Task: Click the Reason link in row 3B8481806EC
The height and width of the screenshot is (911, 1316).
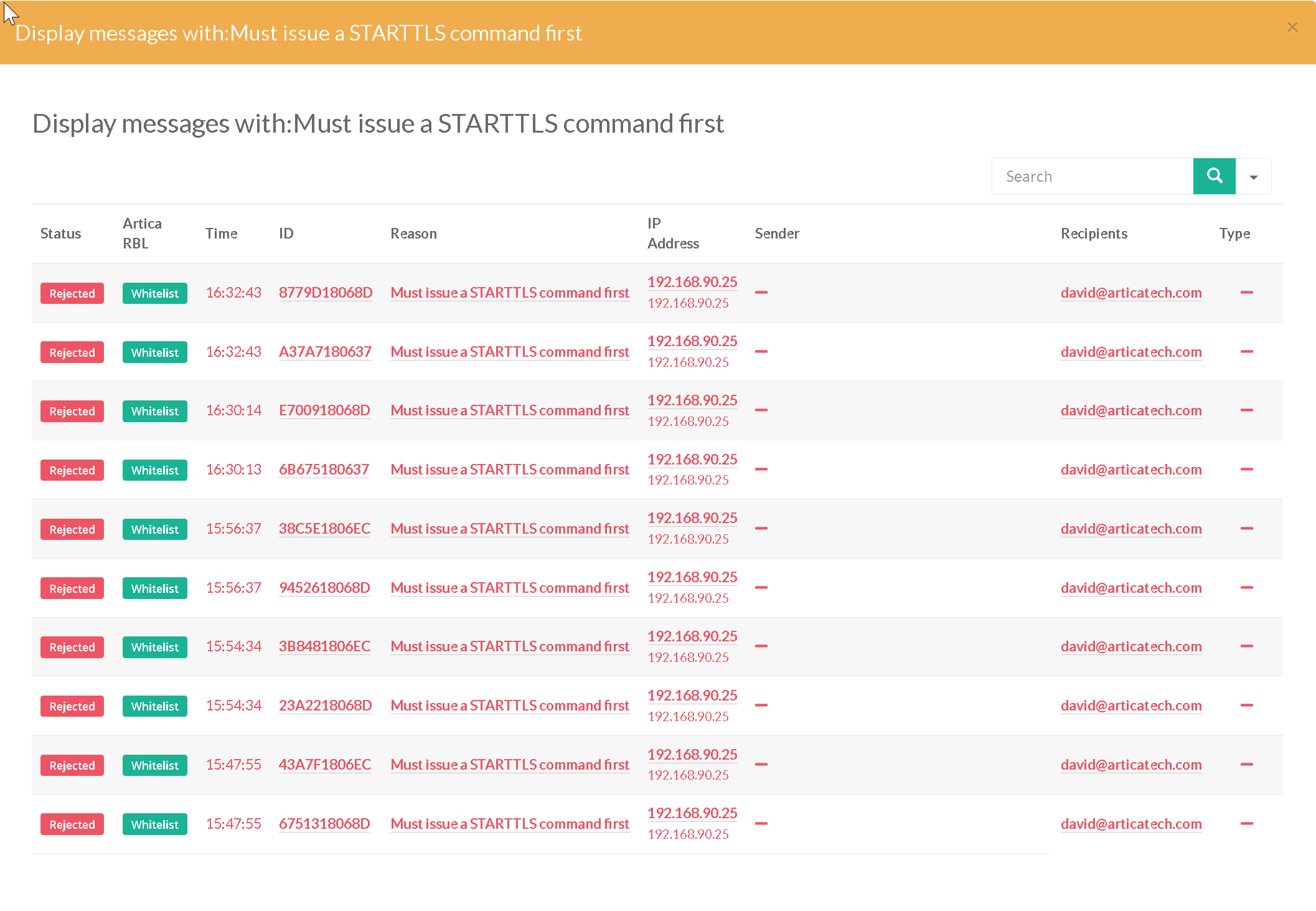Action: (x=509, y=646)
